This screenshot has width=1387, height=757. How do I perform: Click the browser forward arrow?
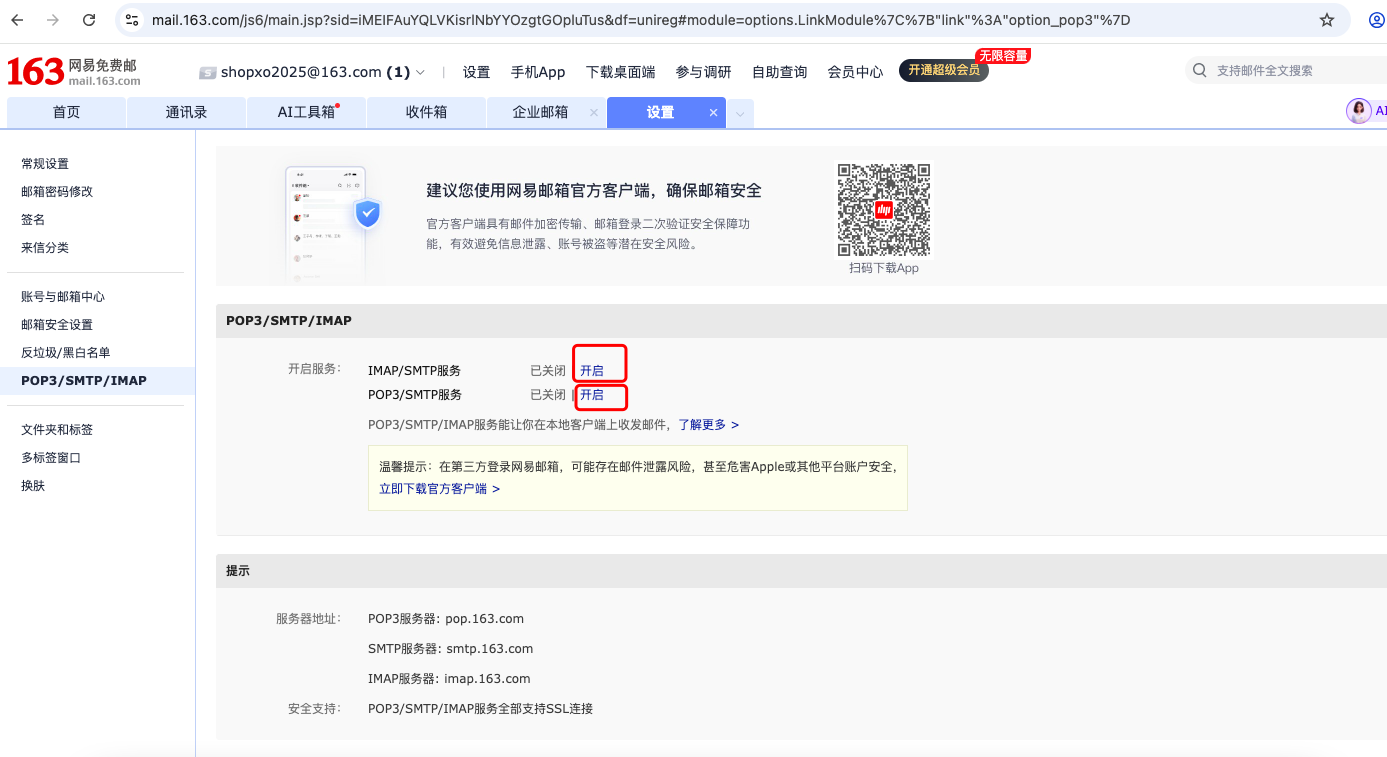tap(53, 20)
